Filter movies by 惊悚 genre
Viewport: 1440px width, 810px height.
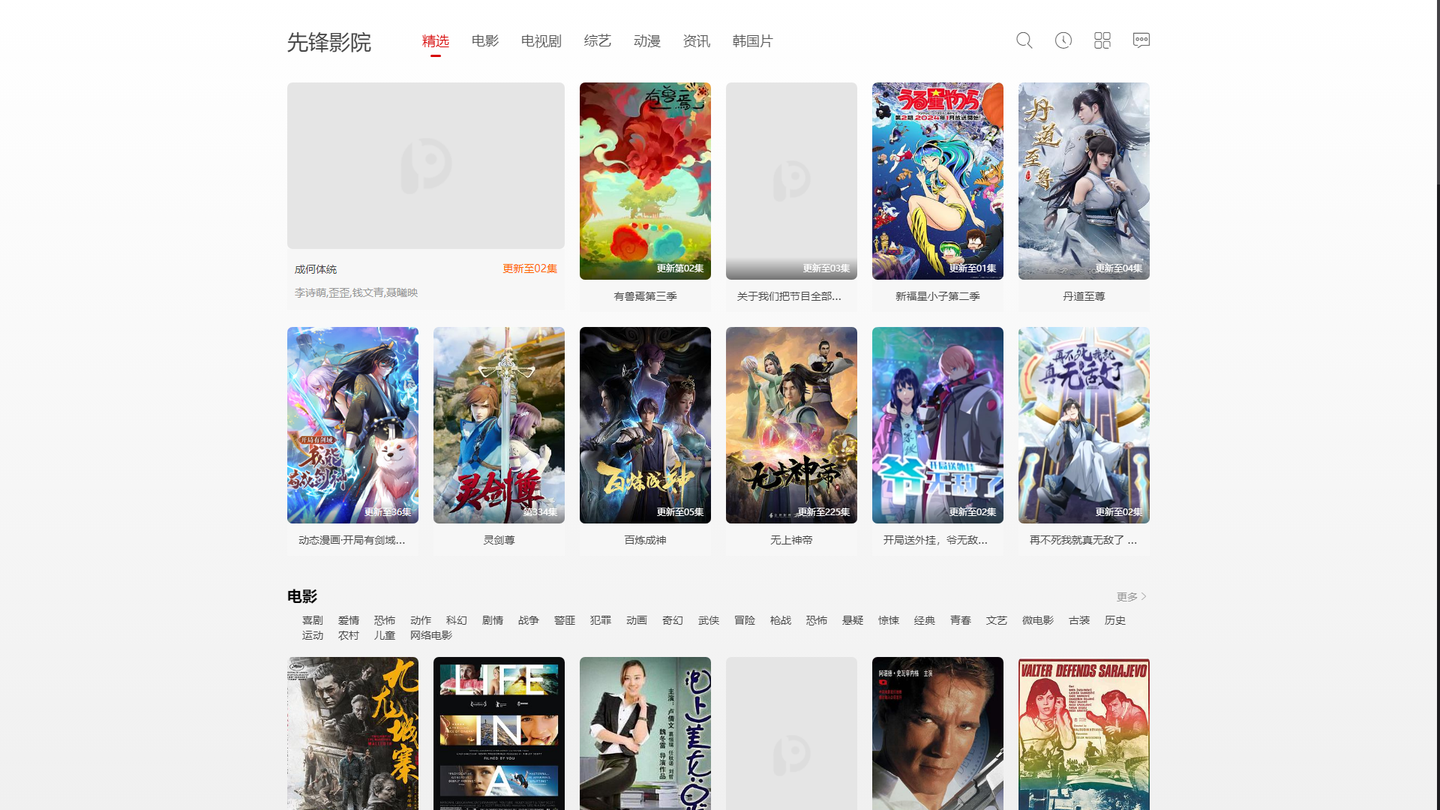pos(889,620)
